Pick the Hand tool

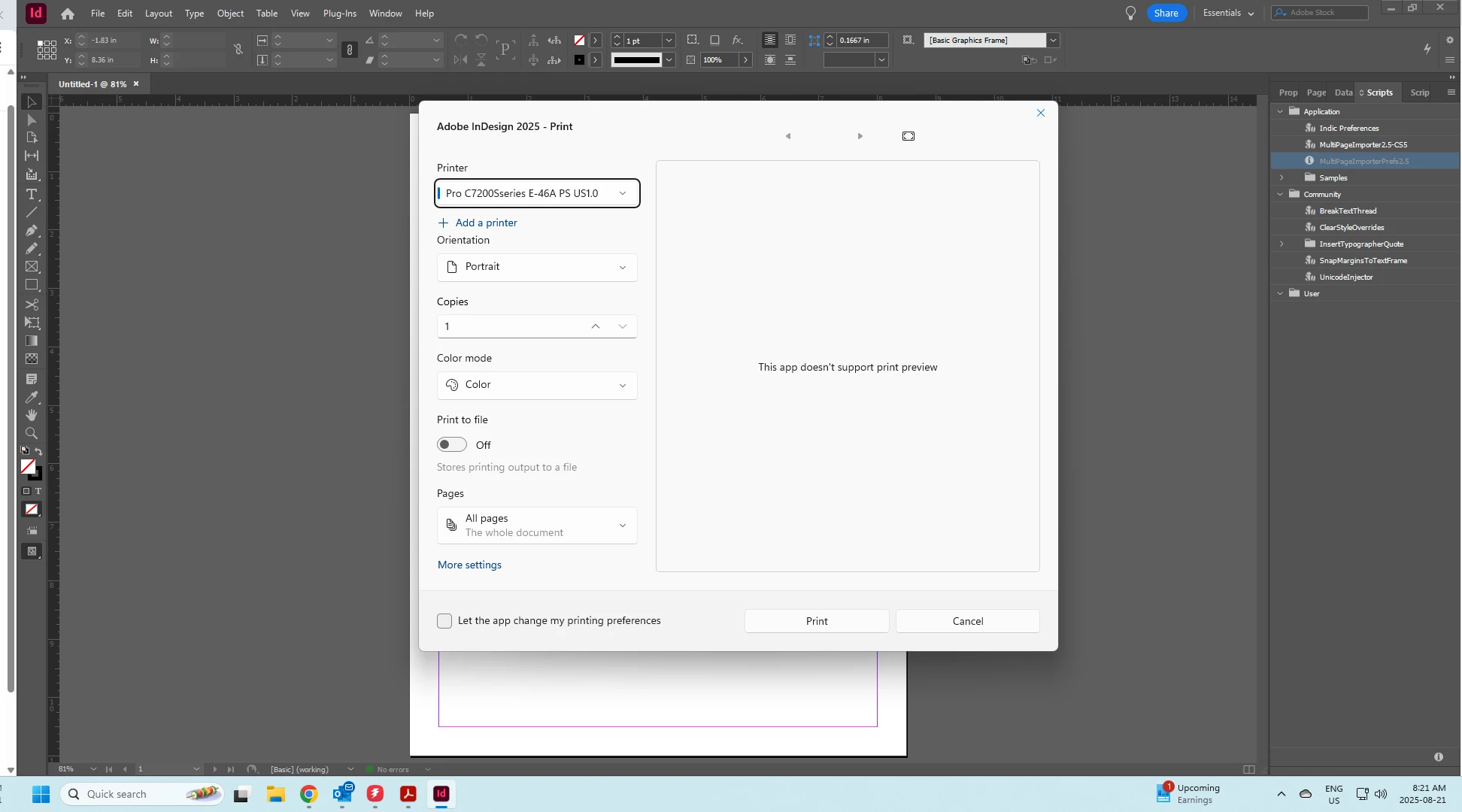pyautogui.click(x=32, y=415)
